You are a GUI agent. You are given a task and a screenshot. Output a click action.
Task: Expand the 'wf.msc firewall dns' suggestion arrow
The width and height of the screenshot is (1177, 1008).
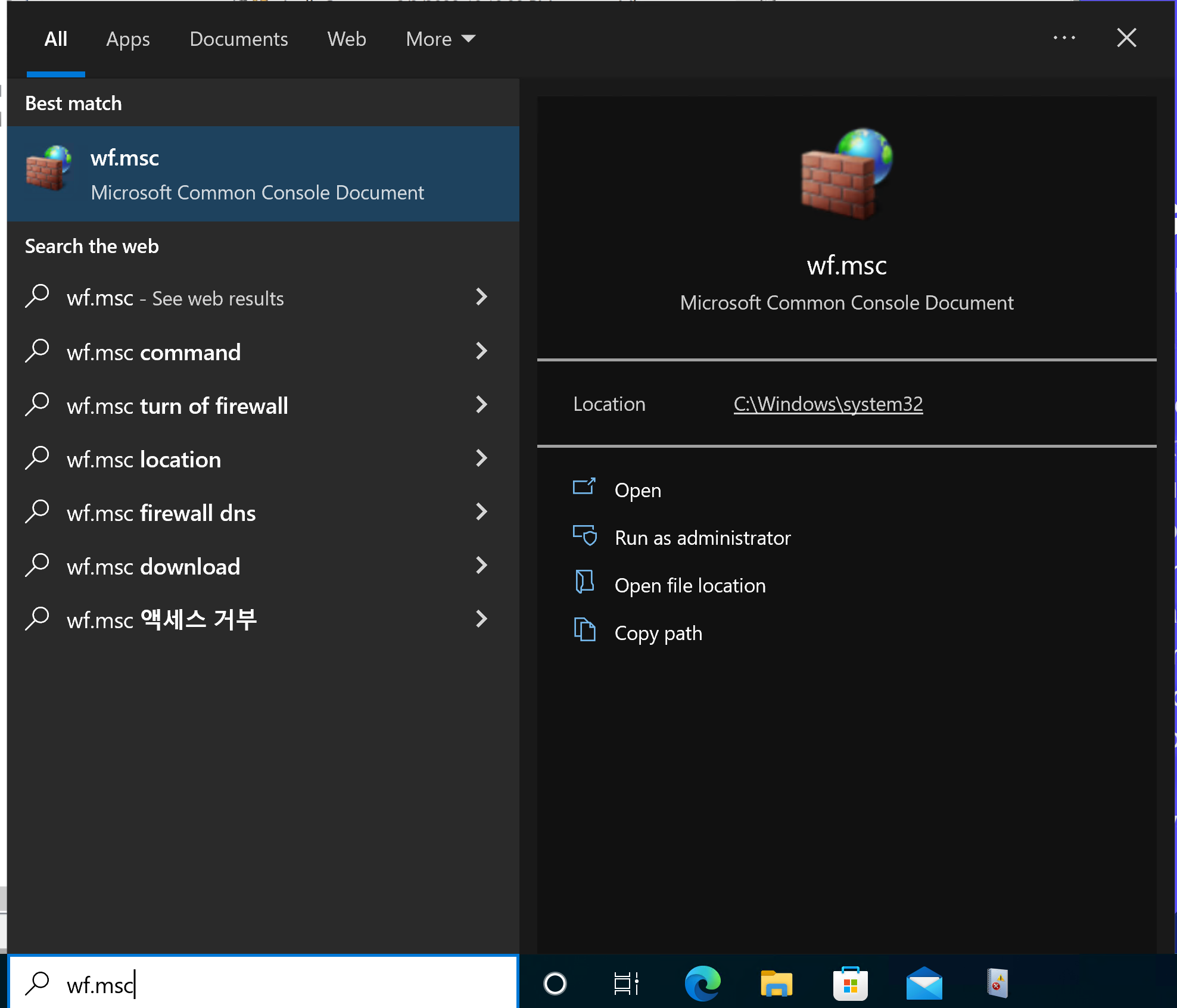click(x=481, y=512)
